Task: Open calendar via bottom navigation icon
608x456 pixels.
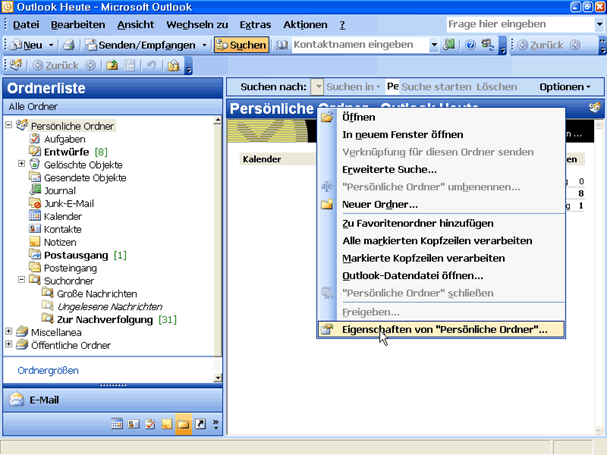Action: [x=117, y=424]
